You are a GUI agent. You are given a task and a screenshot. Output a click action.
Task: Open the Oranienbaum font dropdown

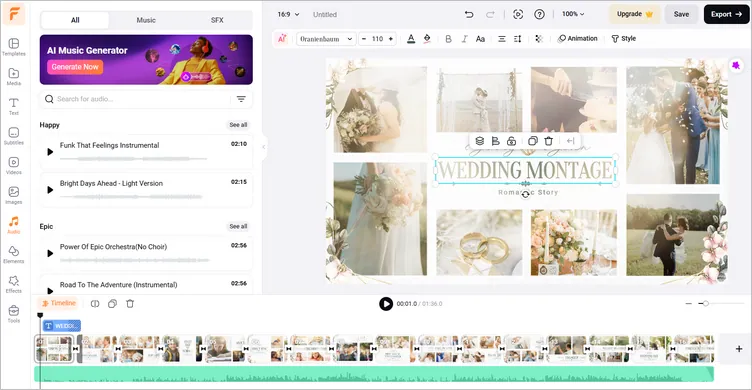(x=326, y=39)
